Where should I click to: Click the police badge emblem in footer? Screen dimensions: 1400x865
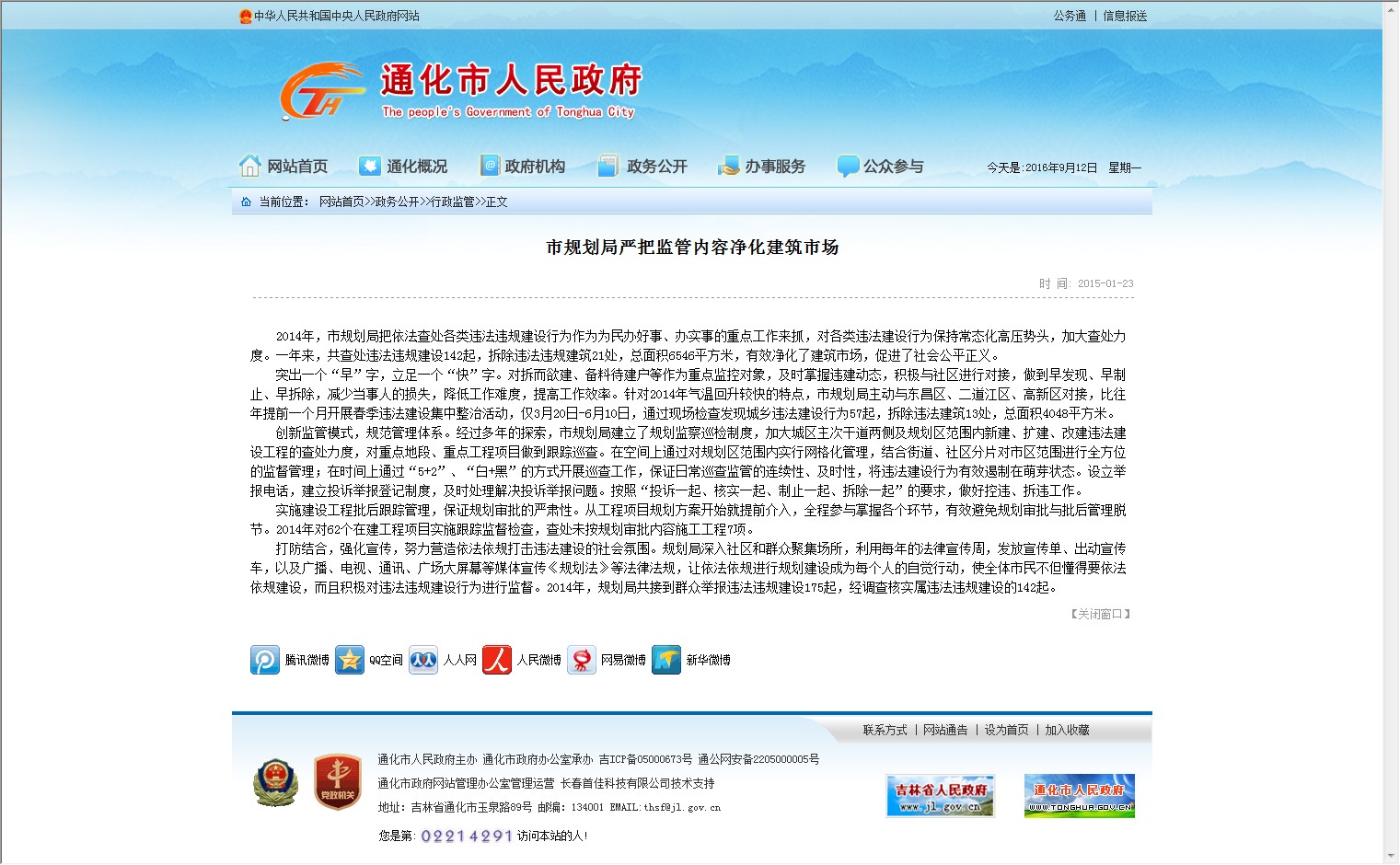[276, 783]
